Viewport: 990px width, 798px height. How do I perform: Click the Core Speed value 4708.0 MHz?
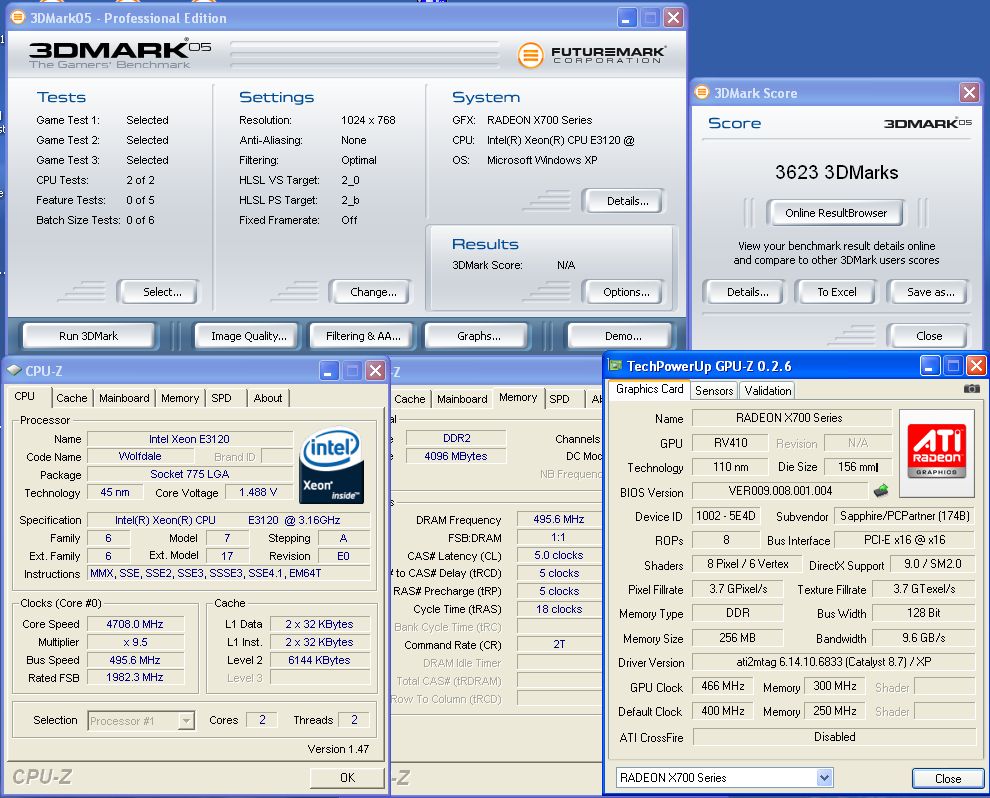[x=135, y=624]
